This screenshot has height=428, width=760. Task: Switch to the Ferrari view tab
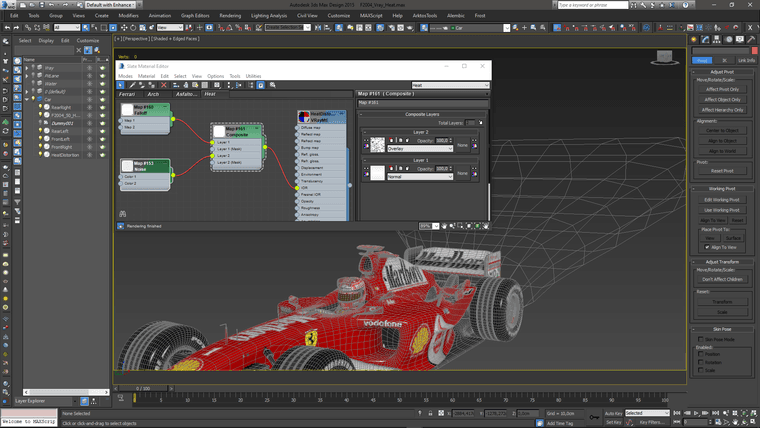click(127, 94)
